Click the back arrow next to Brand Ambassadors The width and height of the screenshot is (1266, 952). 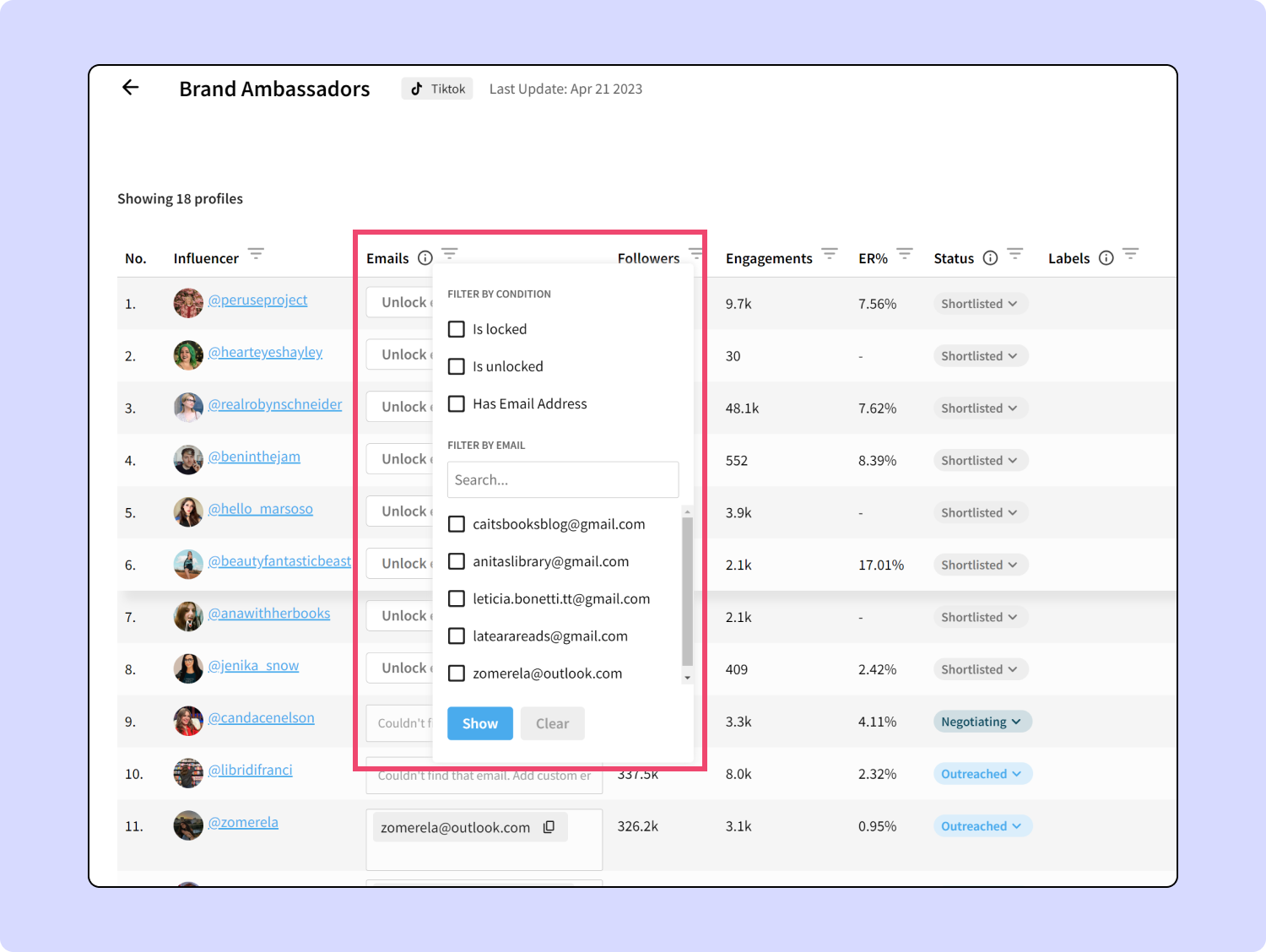[x=131, y=87]
